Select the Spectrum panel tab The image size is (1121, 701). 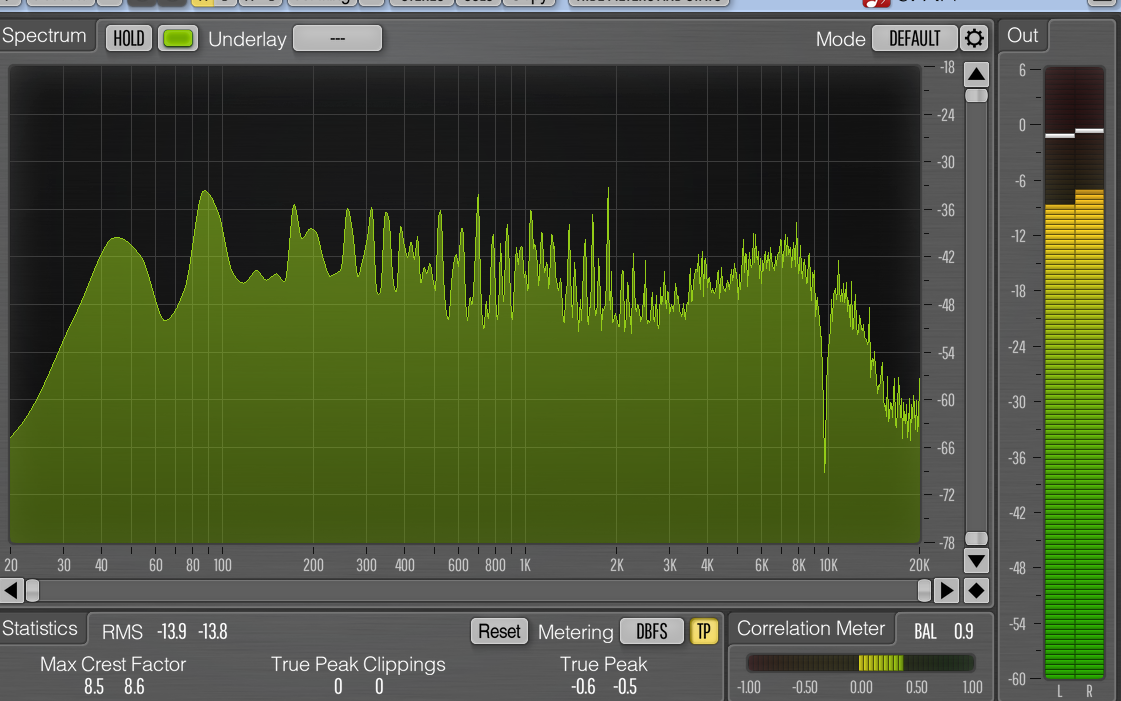coord(44,36)
